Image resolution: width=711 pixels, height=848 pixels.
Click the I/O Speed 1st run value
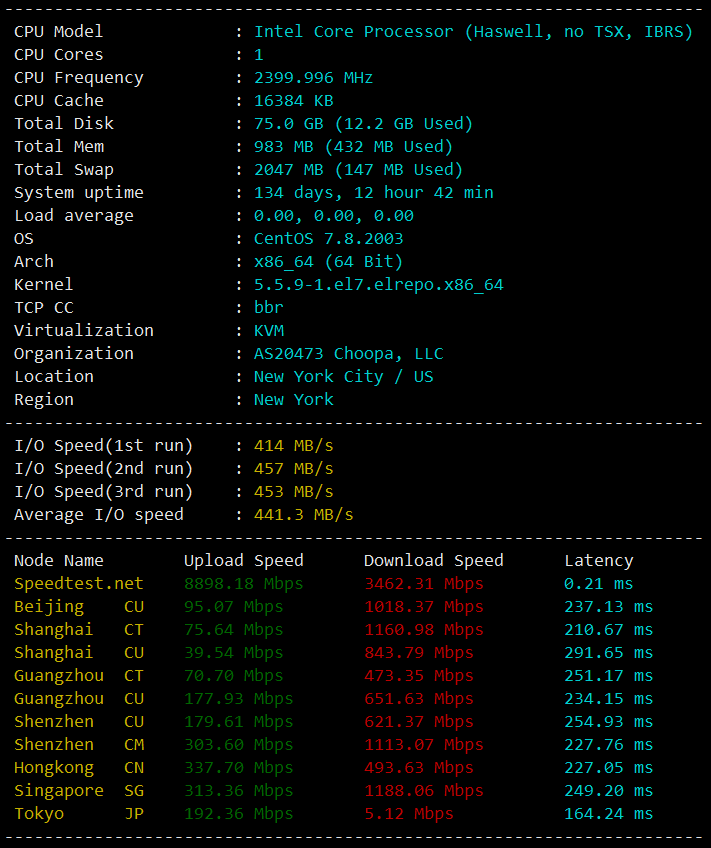point(294,446)
